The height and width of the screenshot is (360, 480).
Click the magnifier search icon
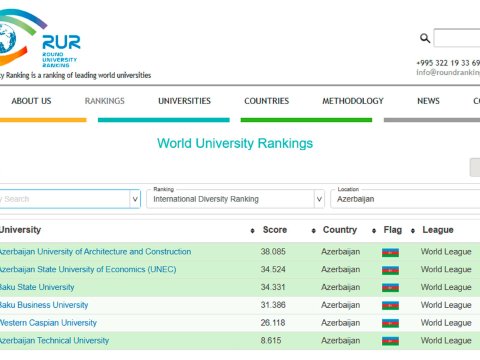coord(425,38)
